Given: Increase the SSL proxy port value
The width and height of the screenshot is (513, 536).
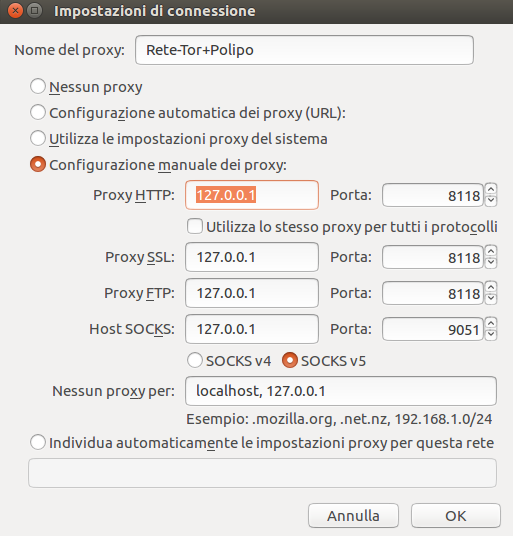Looking at the screenshot, I should coord(491,251).
